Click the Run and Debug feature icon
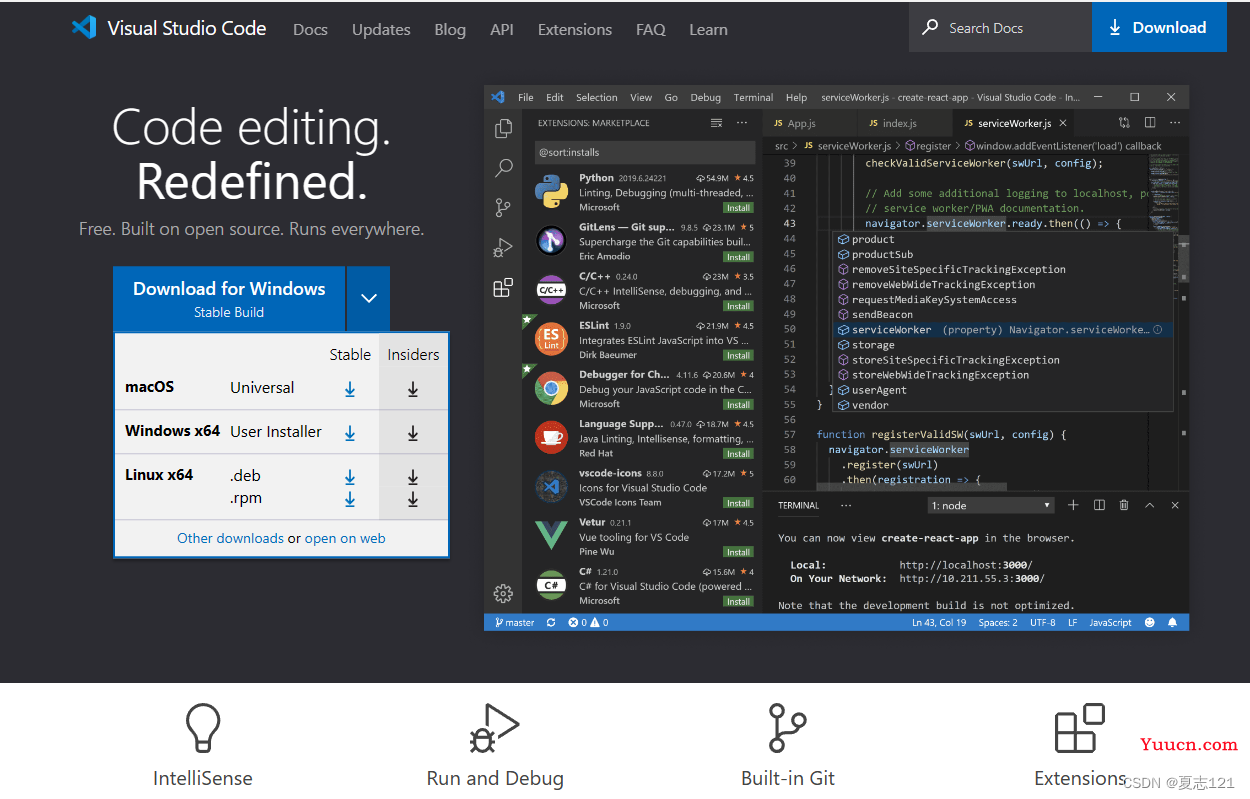 point(495,728)
